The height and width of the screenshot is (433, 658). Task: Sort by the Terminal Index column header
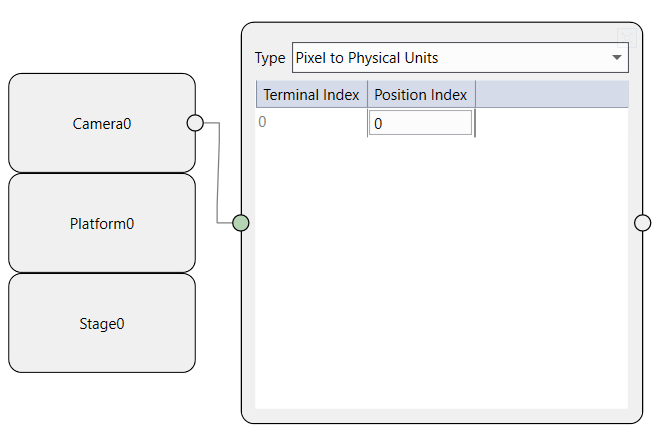(311, 95)
